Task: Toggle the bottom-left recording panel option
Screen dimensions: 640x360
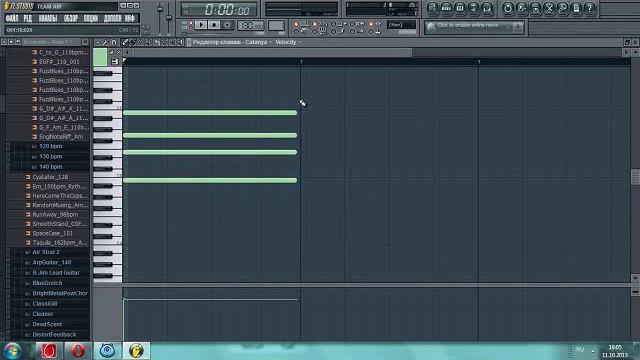Action: point(297,31)
